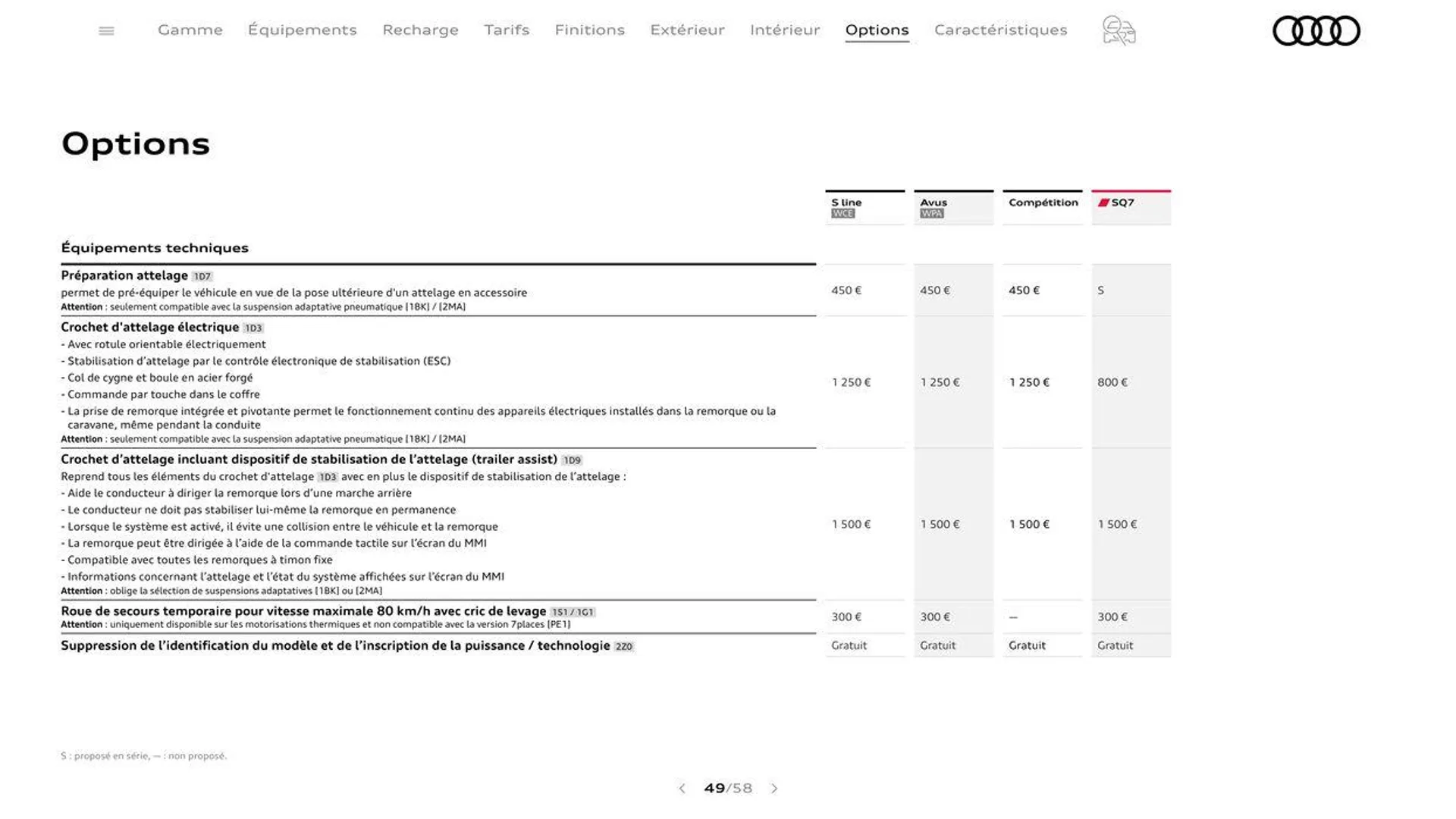Click 800 € price under SQ7
This screenshot has height=819, width=1456.
point(1112,382)
